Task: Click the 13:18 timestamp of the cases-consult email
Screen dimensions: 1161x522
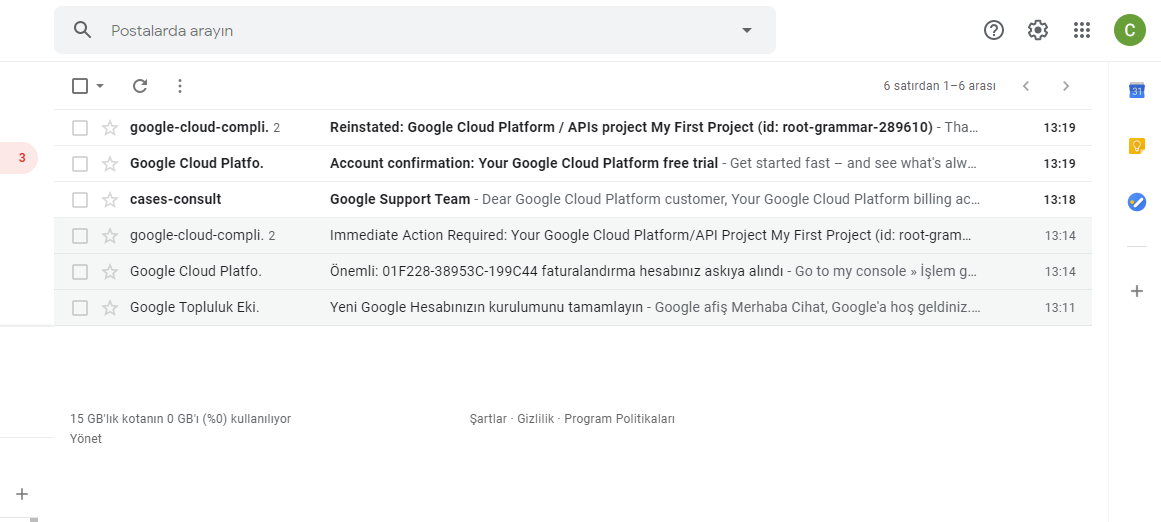Action: pos(1060,200)
